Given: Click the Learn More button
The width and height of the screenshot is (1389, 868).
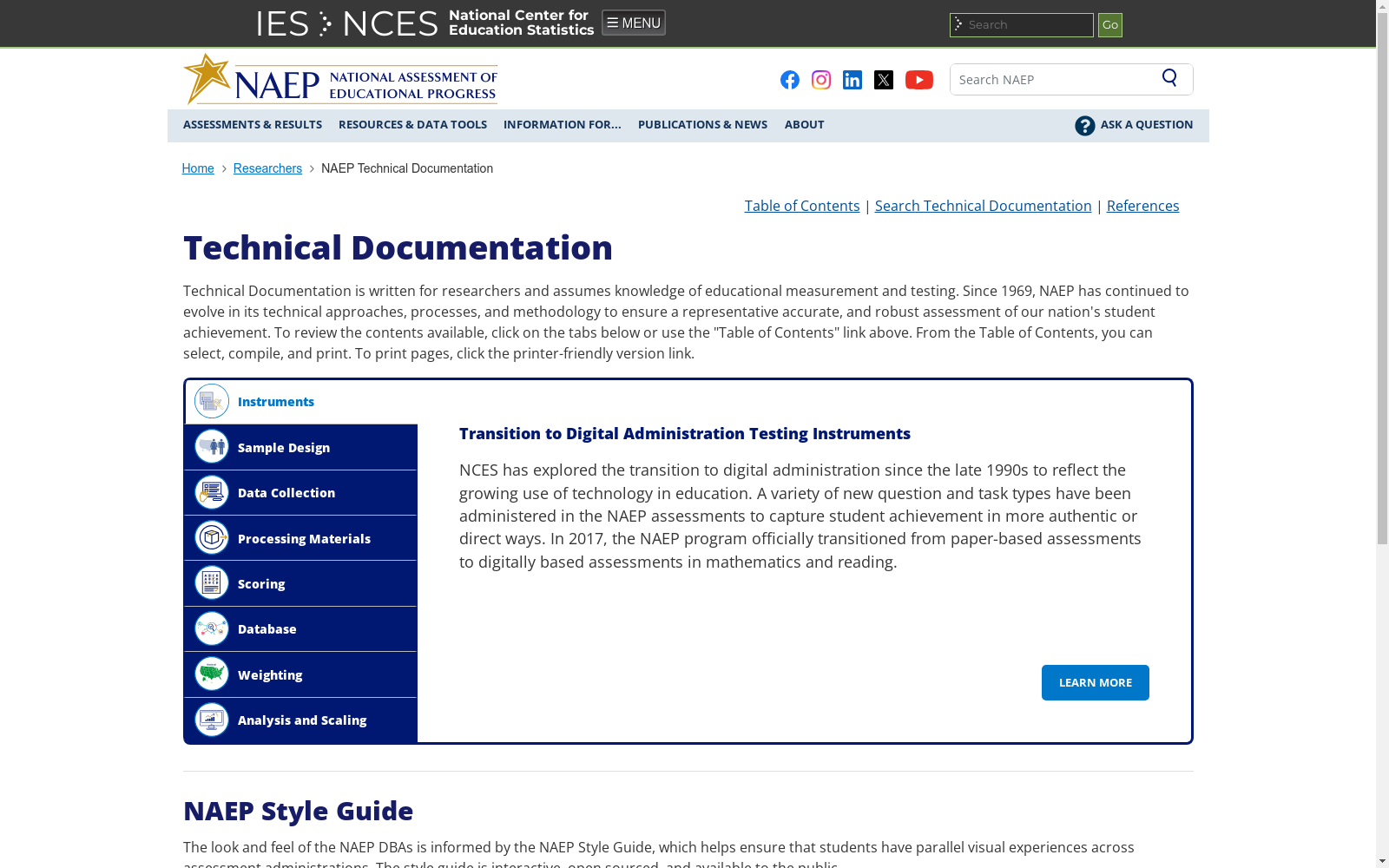Looking at the screenshot, I should pos(1096,682).
